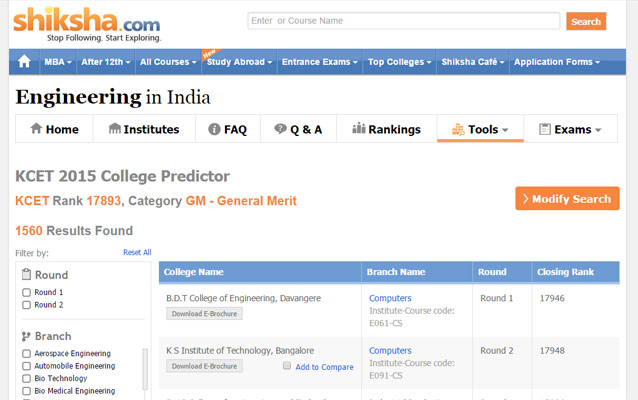Click the course name search field
This screenshot has width=638, height=400.
pos(403,21)
